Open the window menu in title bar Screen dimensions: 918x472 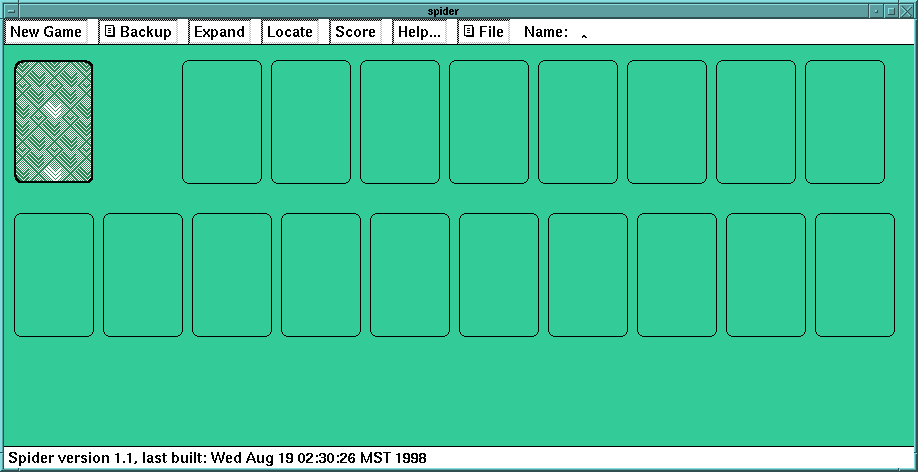click(x=9, y=10)
